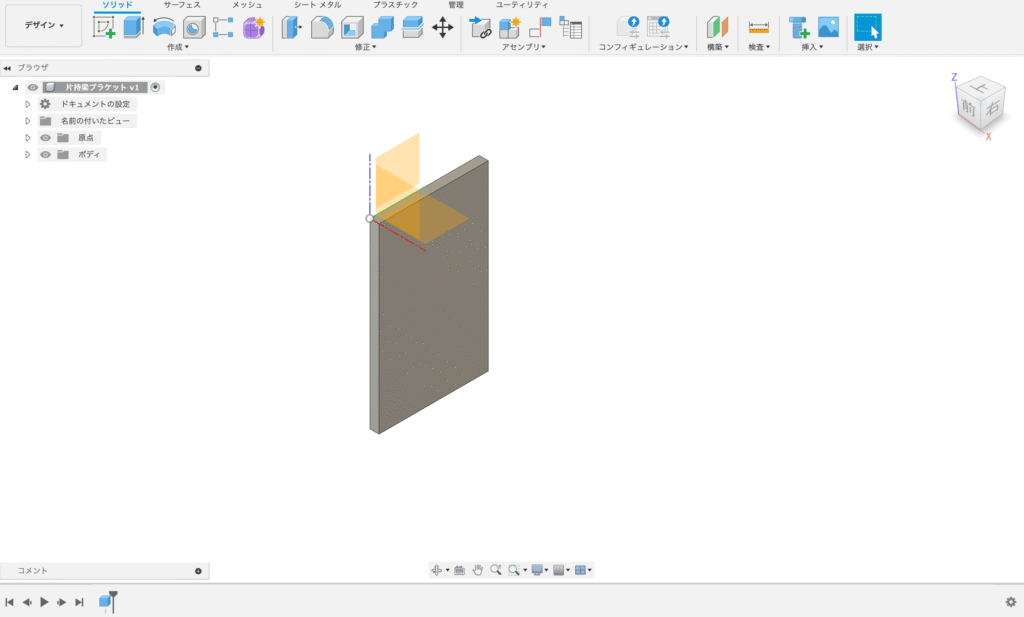Click the Measure ruler icon
This screenshot has width=1024, height=617.
tap(759, 27)
